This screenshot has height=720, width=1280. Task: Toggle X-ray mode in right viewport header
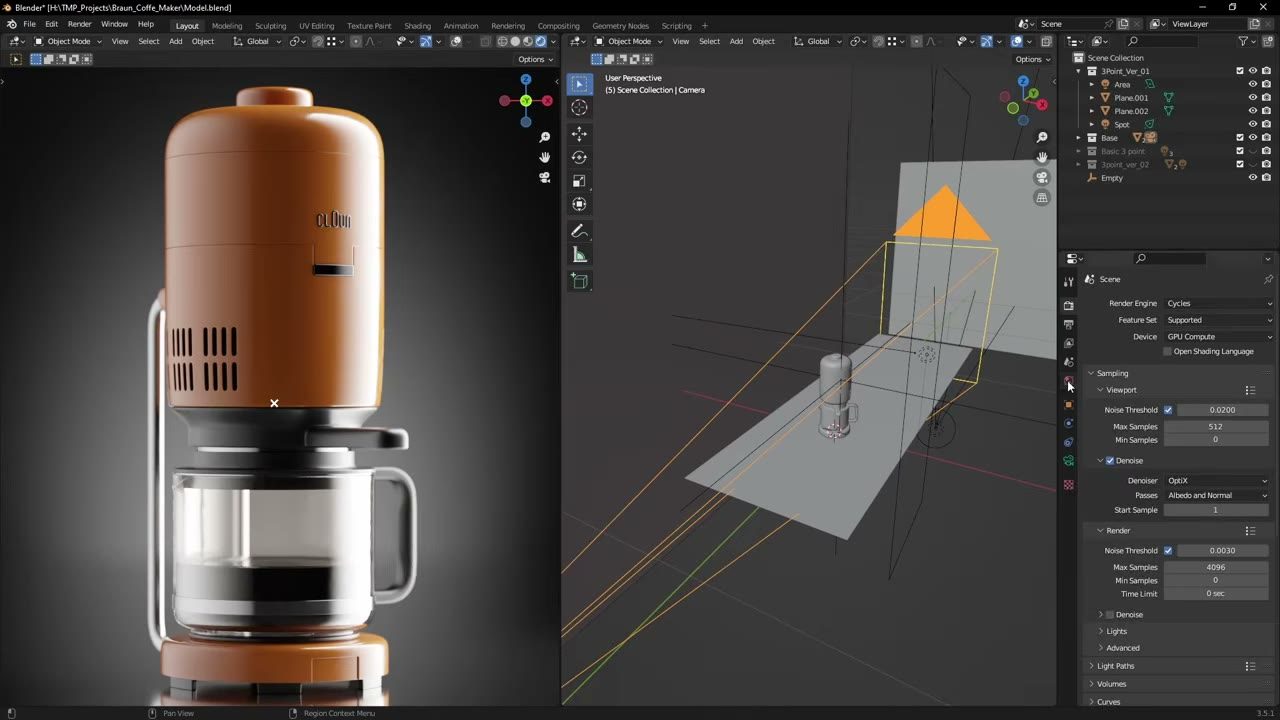[1047, 41]
